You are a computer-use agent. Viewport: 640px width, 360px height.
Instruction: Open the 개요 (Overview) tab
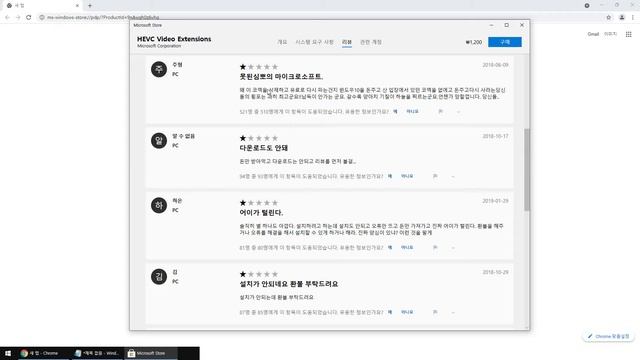tap(282, 42)
